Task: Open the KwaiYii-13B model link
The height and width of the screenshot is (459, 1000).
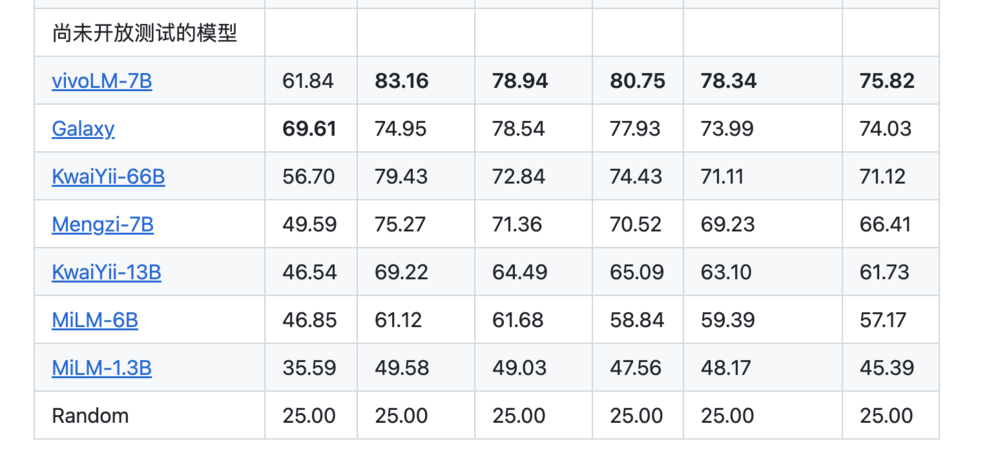Action: (x=106, y=272)
